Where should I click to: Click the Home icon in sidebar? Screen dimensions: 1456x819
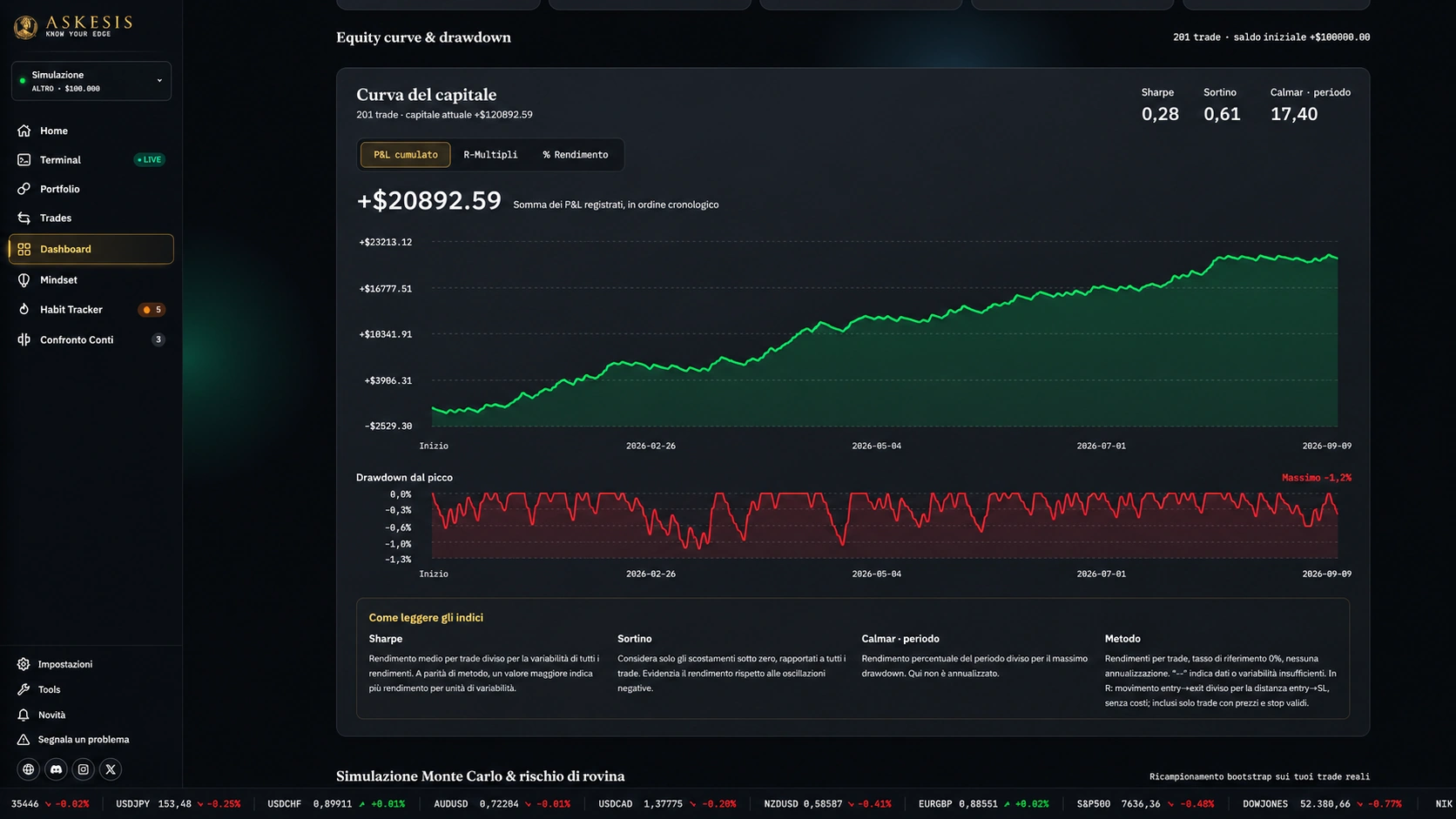click(x=24, y=131)
